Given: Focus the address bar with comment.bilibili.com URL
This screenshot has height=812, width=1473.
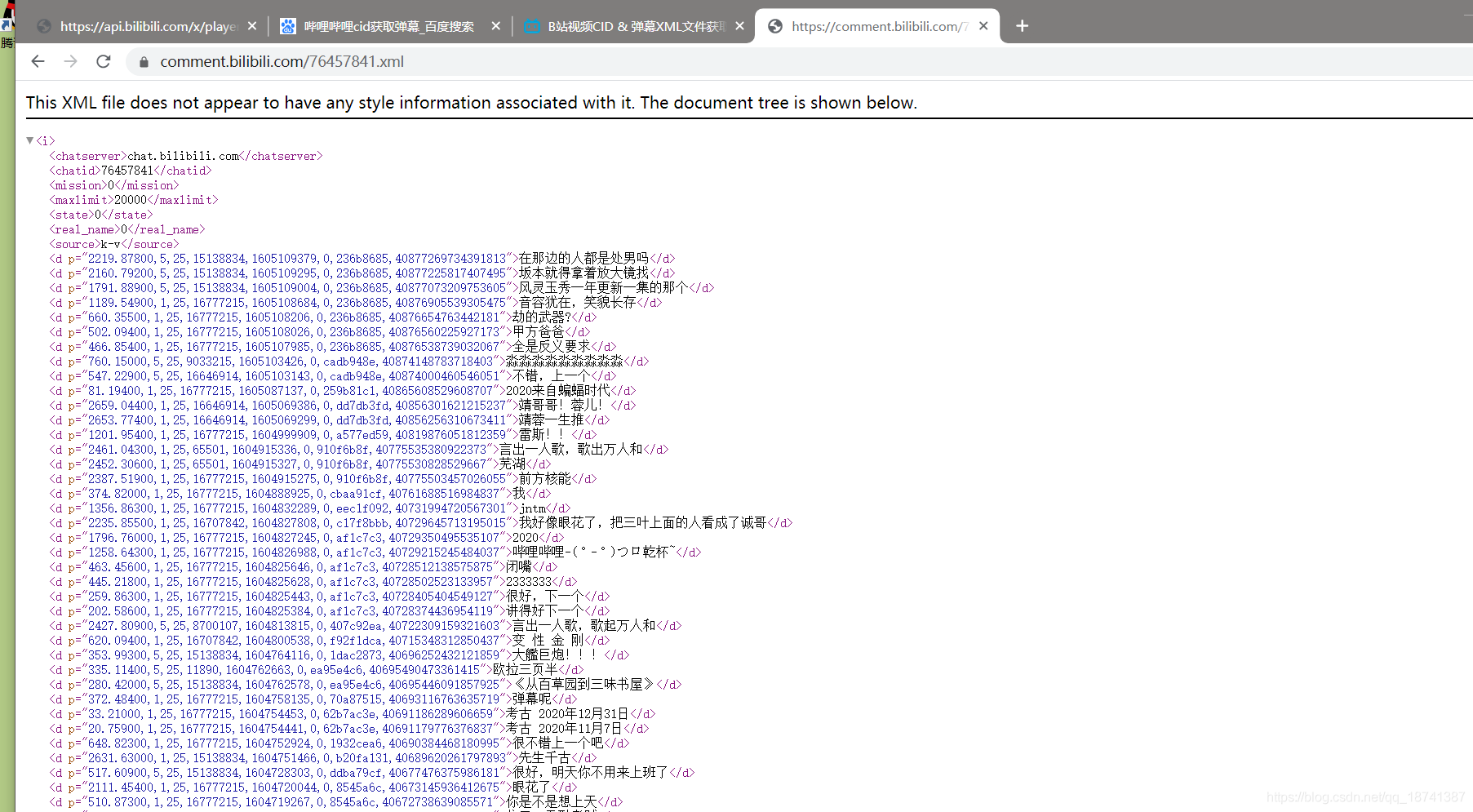Looking at the screenshot, I should pyautogui.click(x=800, y=62).
